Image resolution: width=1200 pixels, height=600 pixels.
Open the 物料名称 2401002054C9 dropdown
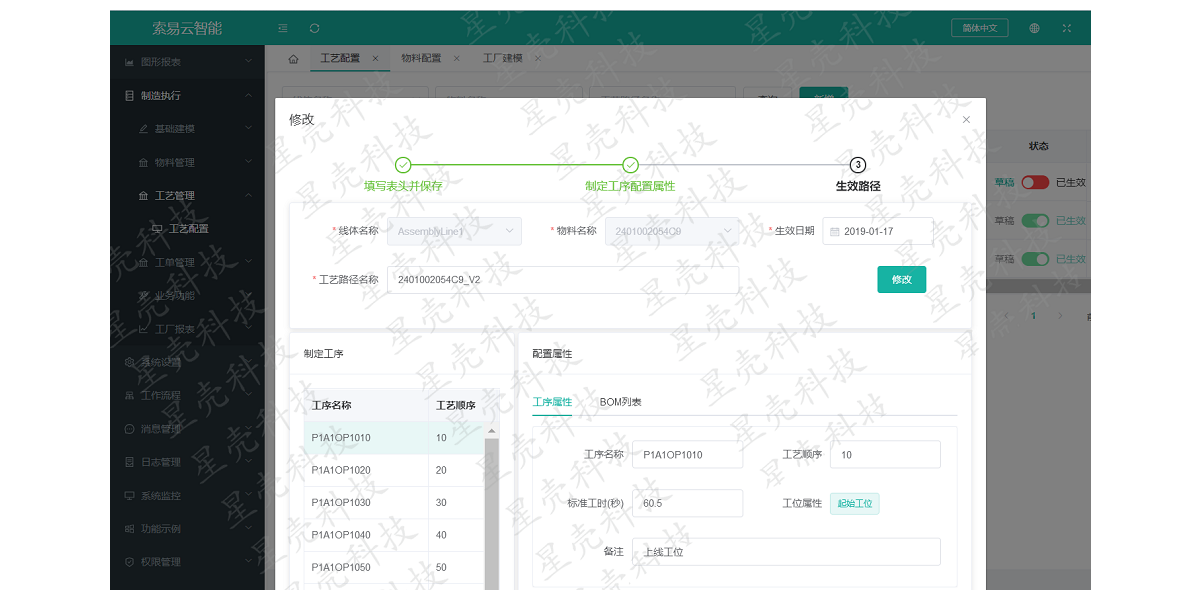(672, 231)
